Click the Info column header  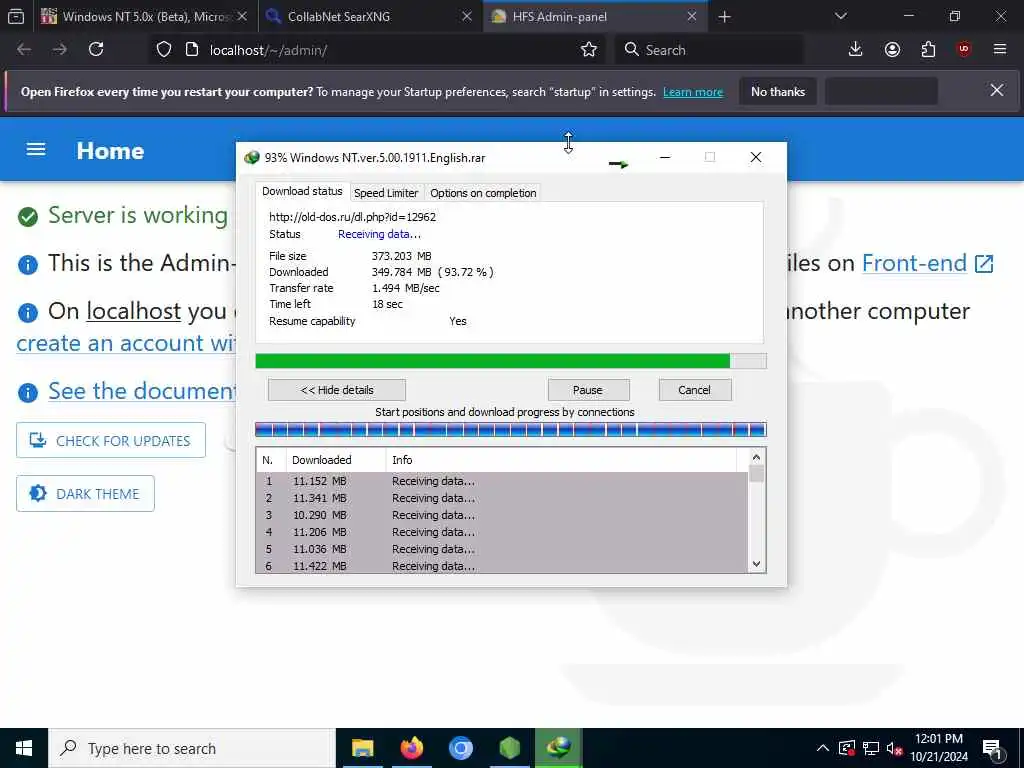pos(561,460)
